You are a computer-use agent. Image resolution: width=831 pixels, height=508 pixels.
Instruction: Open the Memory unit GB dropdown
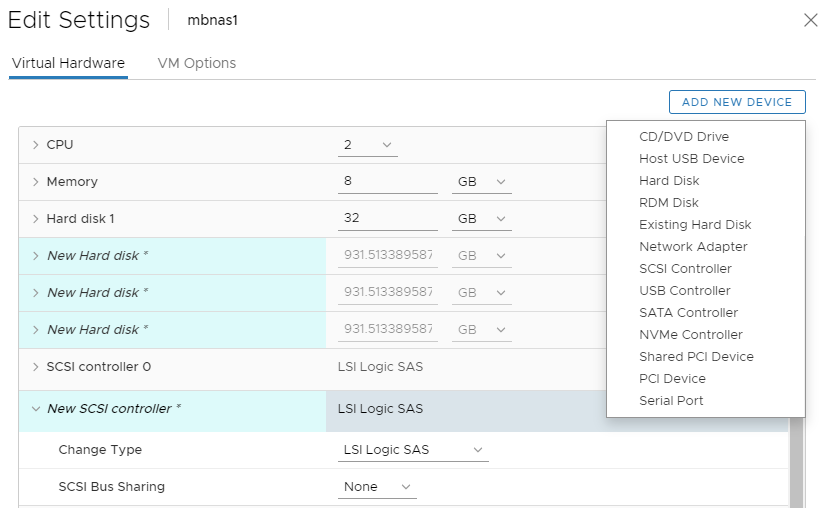(x=482, y=182)
